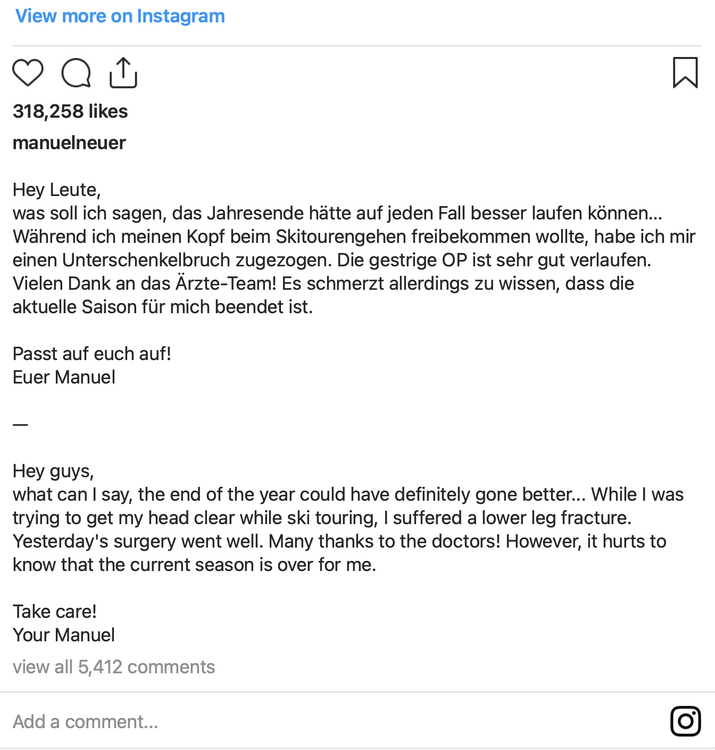The height and width of the screenshot is (750, 715).
Task: Open comments via the speech bubble icon
Action: (x=76, y=73)
